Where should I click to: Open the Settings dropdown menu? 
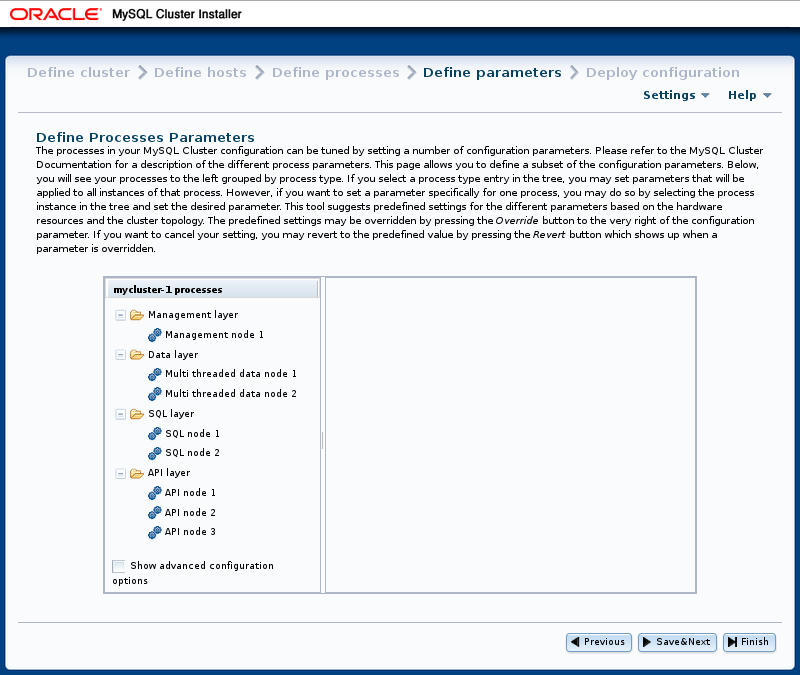click(x=676, y=95)
